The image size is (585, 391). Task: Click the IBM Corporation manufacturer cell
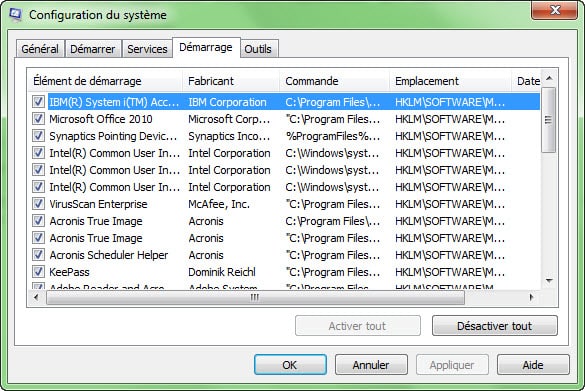tap(227, 102)
